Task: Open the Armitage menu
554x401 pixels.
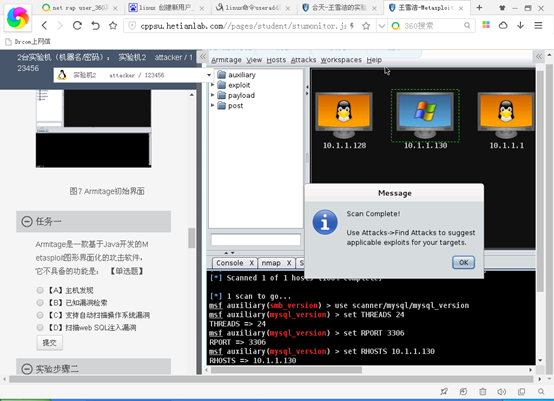Action: (x=226, y=60)
